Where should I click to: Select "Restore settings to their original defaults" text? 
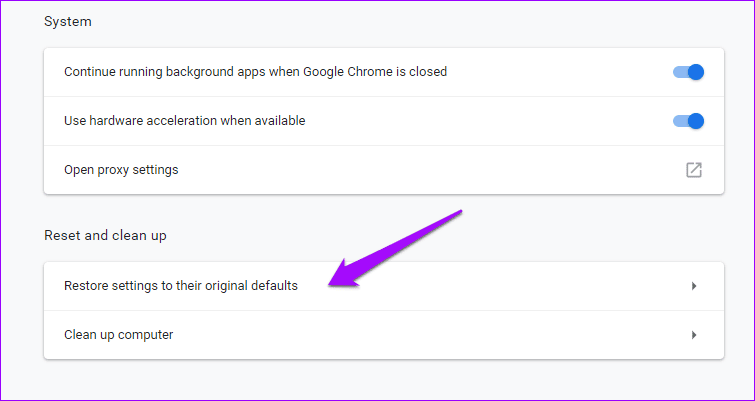181,286
